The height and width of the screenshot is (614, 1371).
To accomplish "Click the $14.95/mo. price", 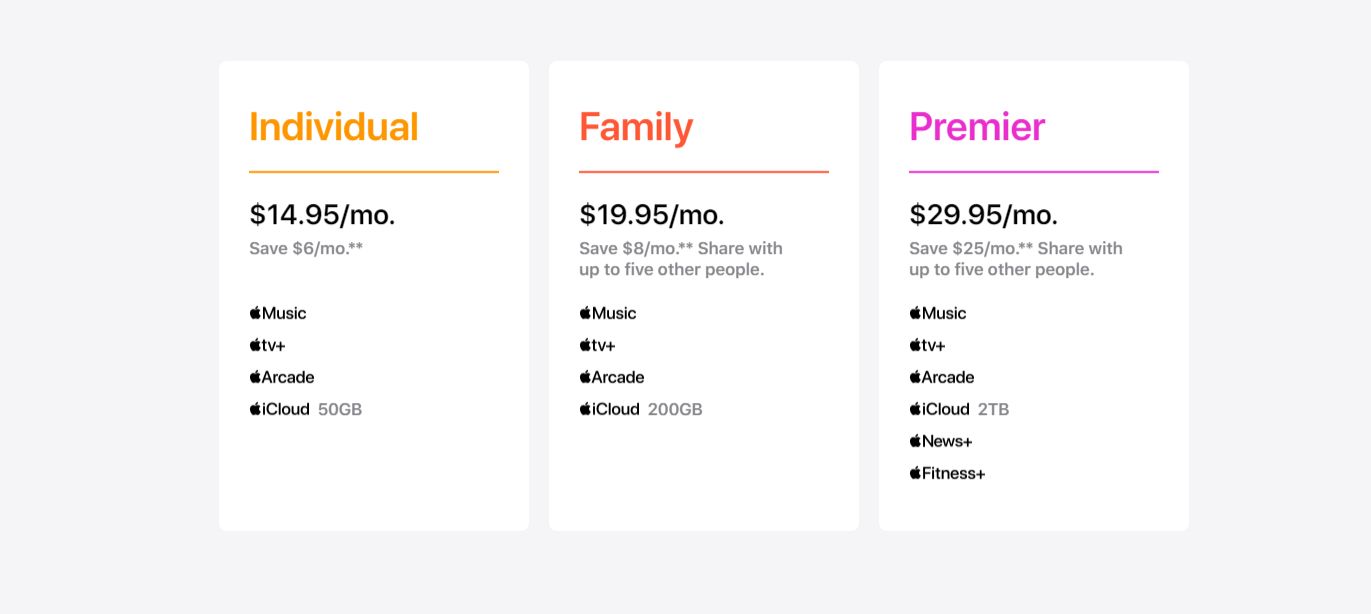I will (x=322, y=214).
